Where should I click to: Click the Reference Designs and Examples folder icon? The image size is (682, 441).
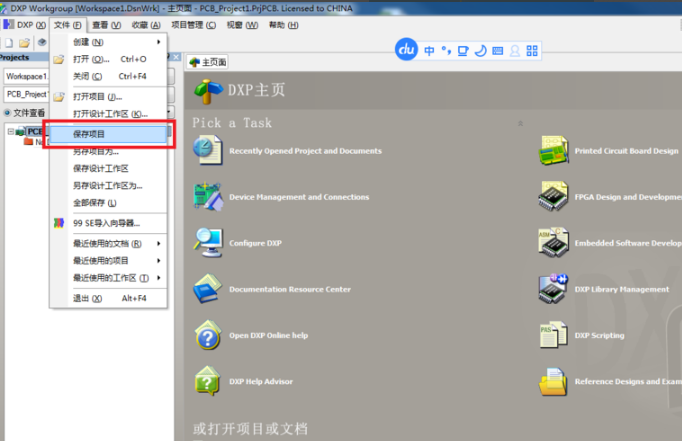pos(553,381)
